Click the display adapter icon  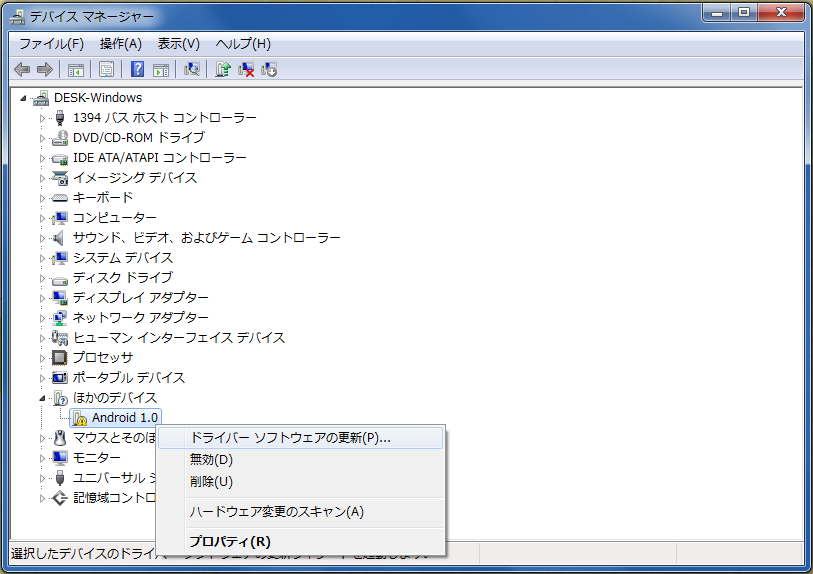60,298
